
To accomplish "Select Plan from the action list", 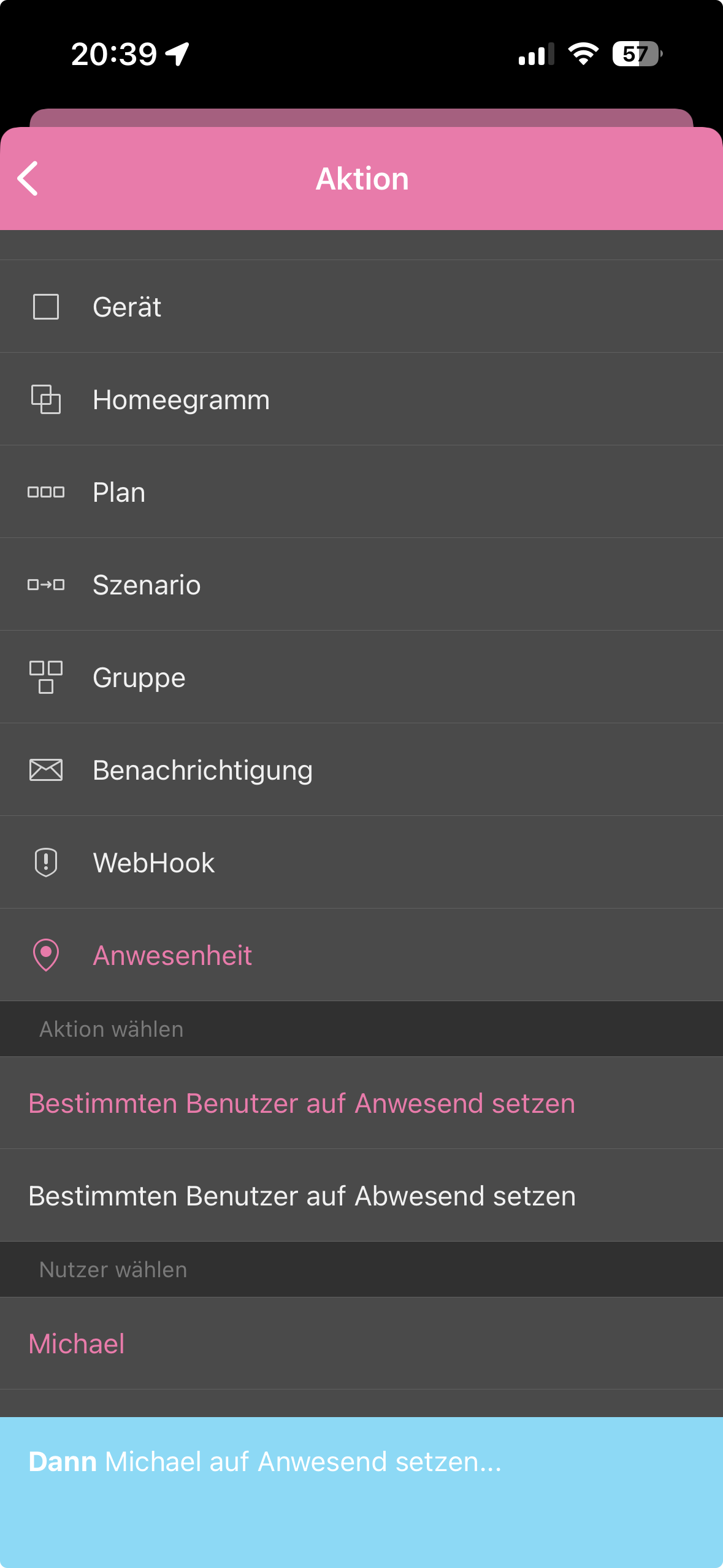I will [x=119, y=493].
